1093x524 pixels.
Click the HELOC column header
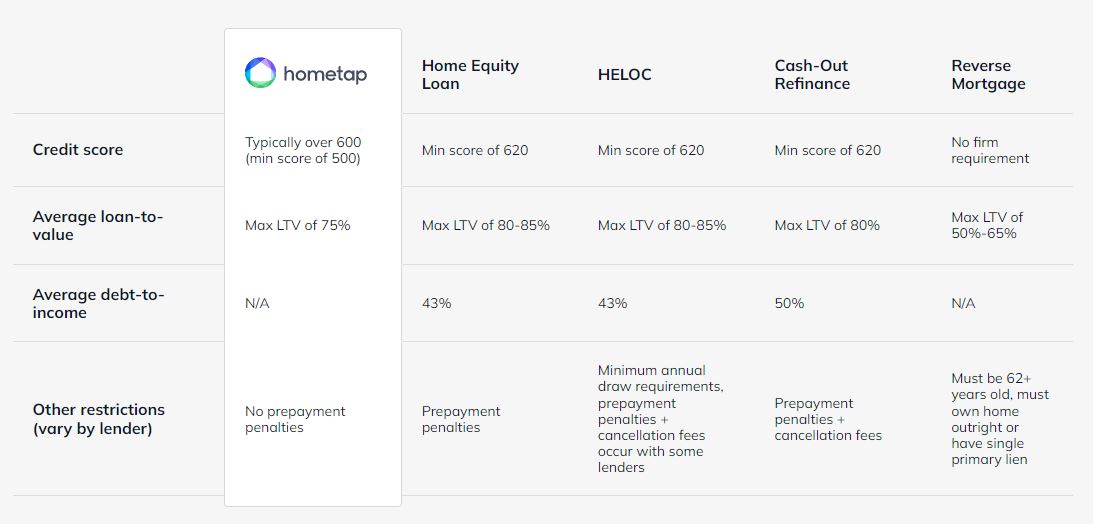click(625, 75)
